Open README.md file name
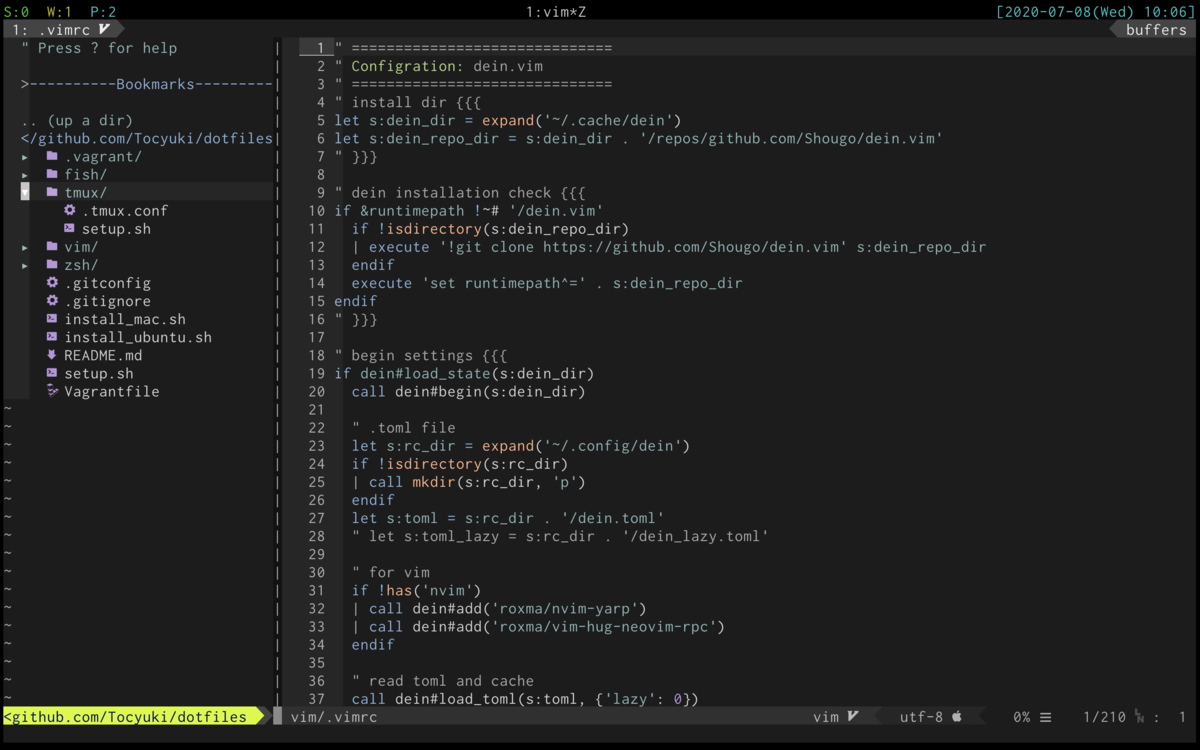 point(103,355)
